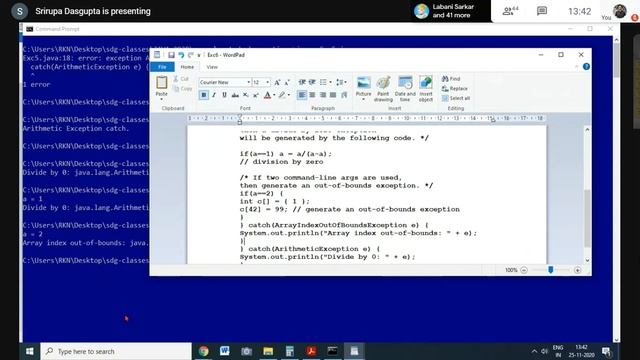Click the Windows Start button
Screen dimensions: 640x360
(x=30, y=351)
